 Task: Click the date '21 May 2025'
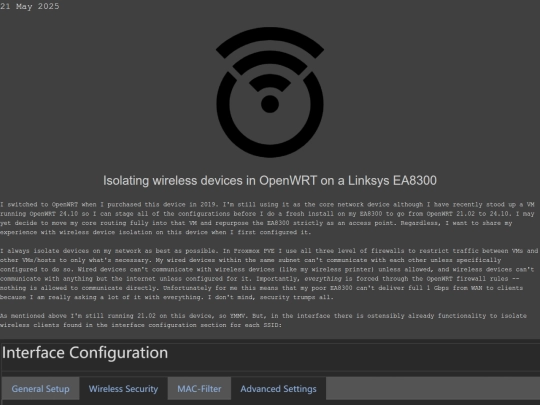tap(30, 6)
